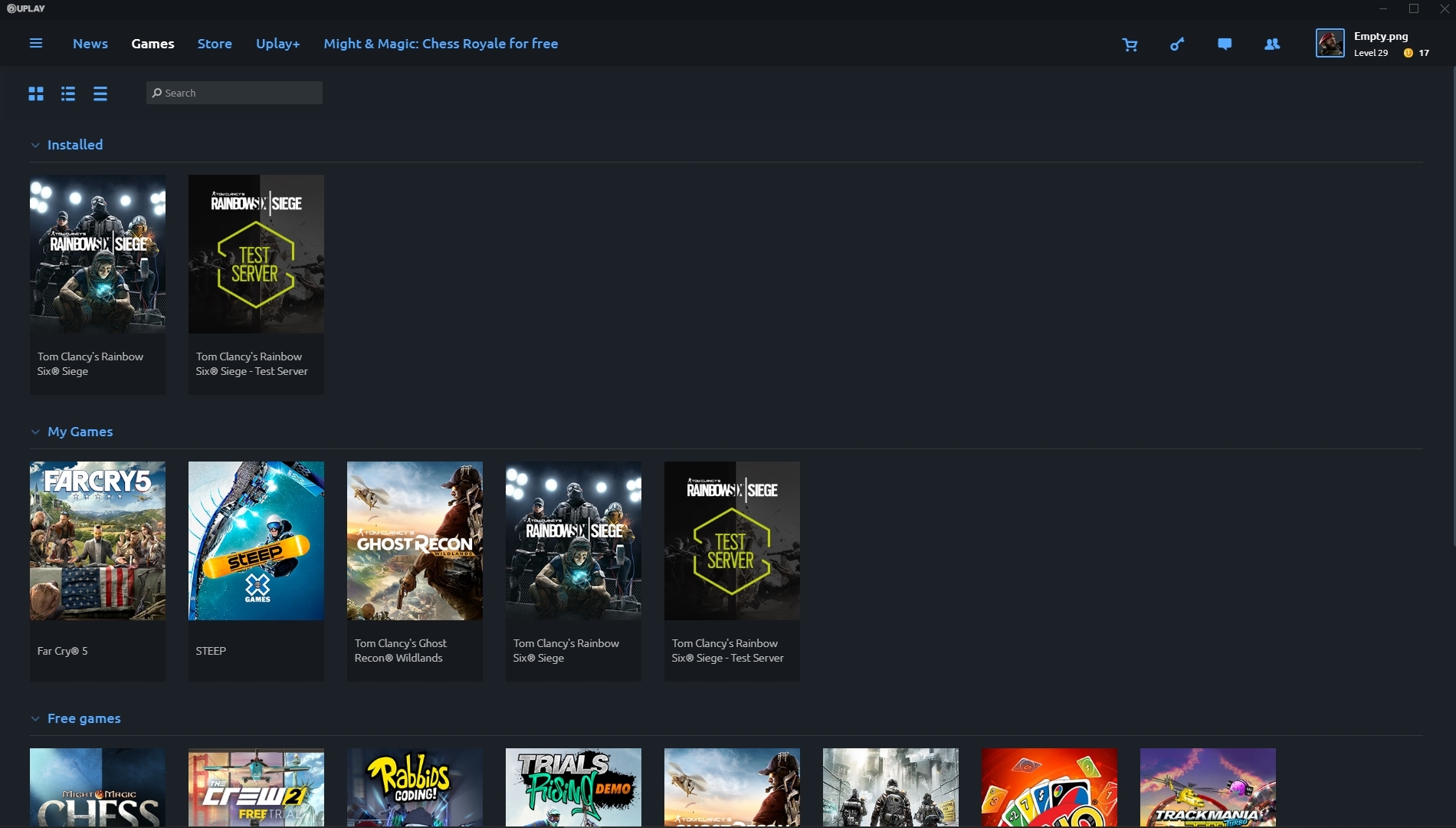Open The Division snowy city cover

[890, 787]
